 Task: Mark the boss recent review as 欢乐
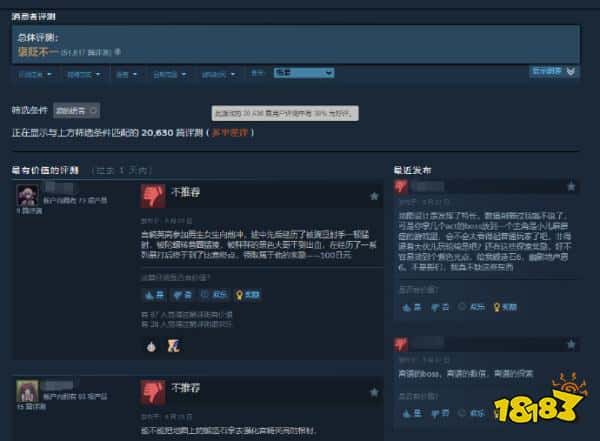pos(471,413)
